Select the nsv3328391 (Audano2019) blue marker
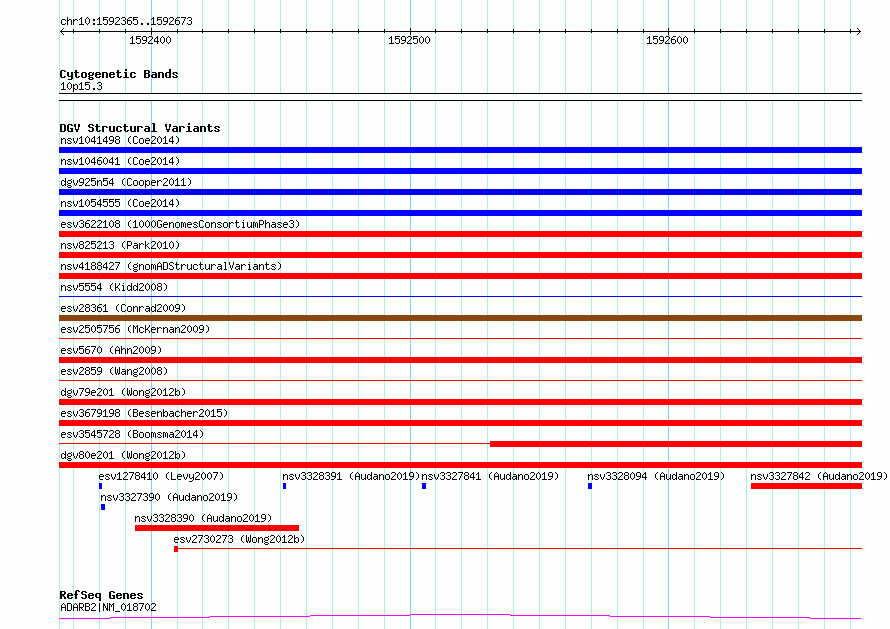Screen dimensions: 890x629 284,486
